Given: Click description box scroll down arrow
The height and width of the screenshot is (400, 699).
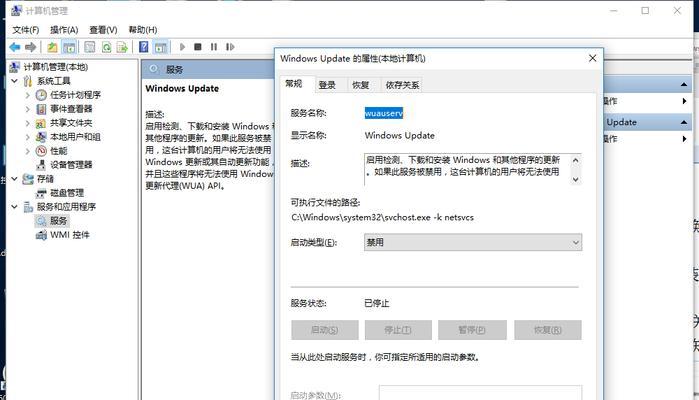Looking at the screenshot, I should point(576,179).
